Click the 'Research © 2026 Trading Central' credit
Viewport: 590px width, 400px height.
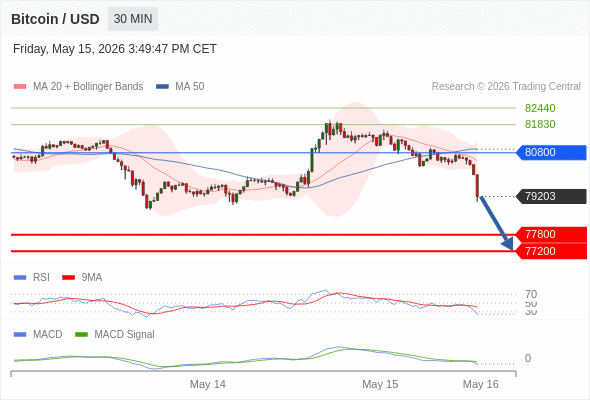tap(506, 87)
